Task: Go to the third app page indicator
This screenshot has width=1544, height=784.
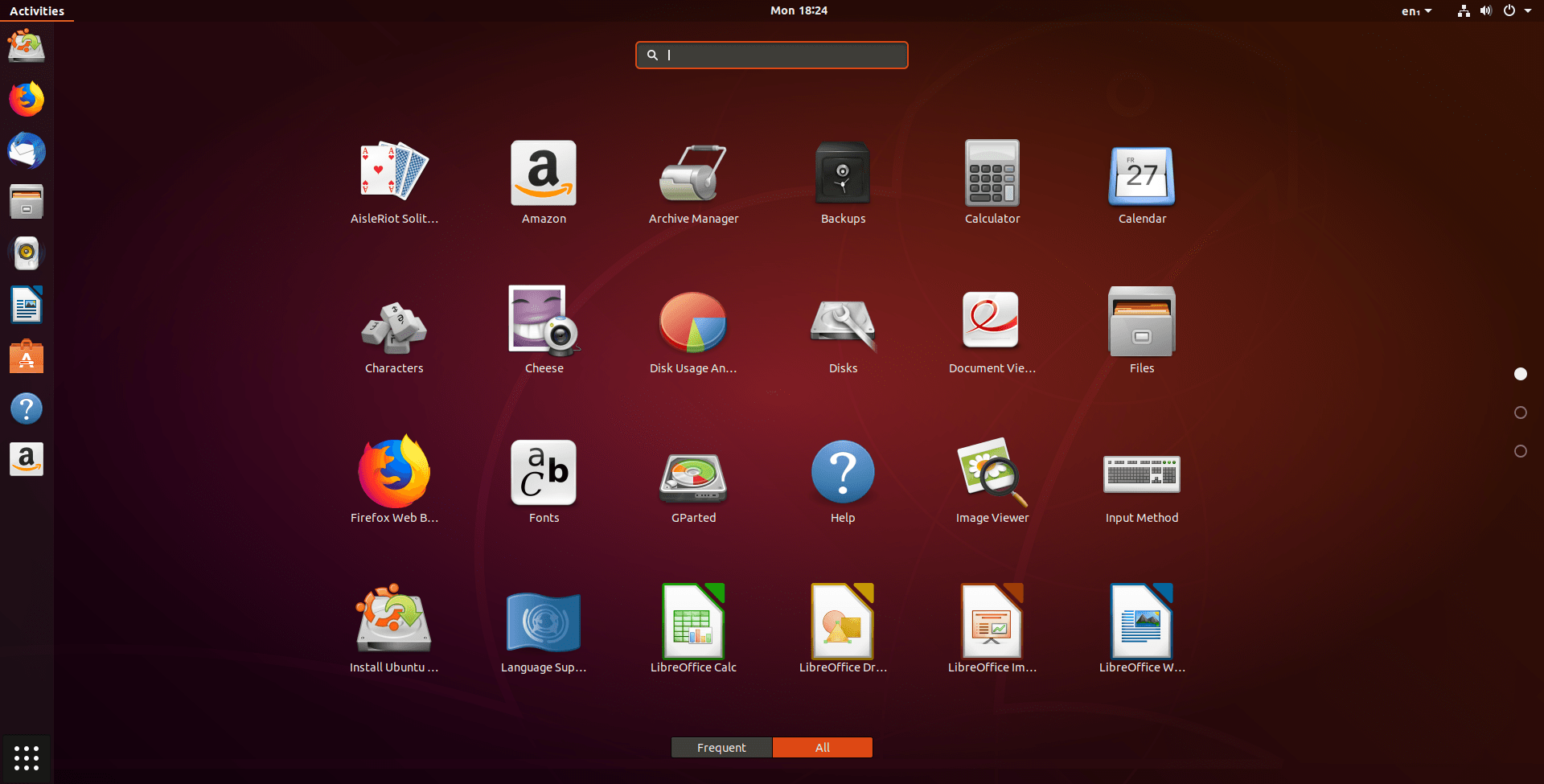Action: tap(1521, 451)
